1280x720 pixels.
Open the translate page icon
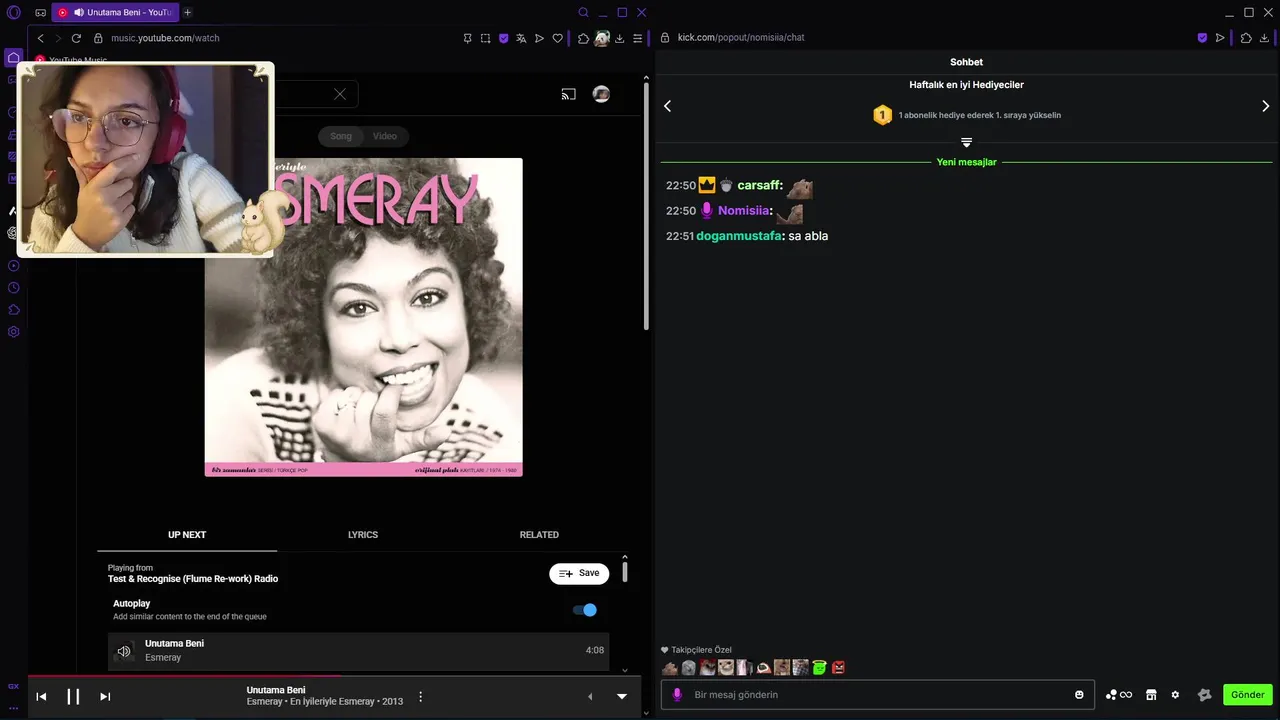[521, 38]
